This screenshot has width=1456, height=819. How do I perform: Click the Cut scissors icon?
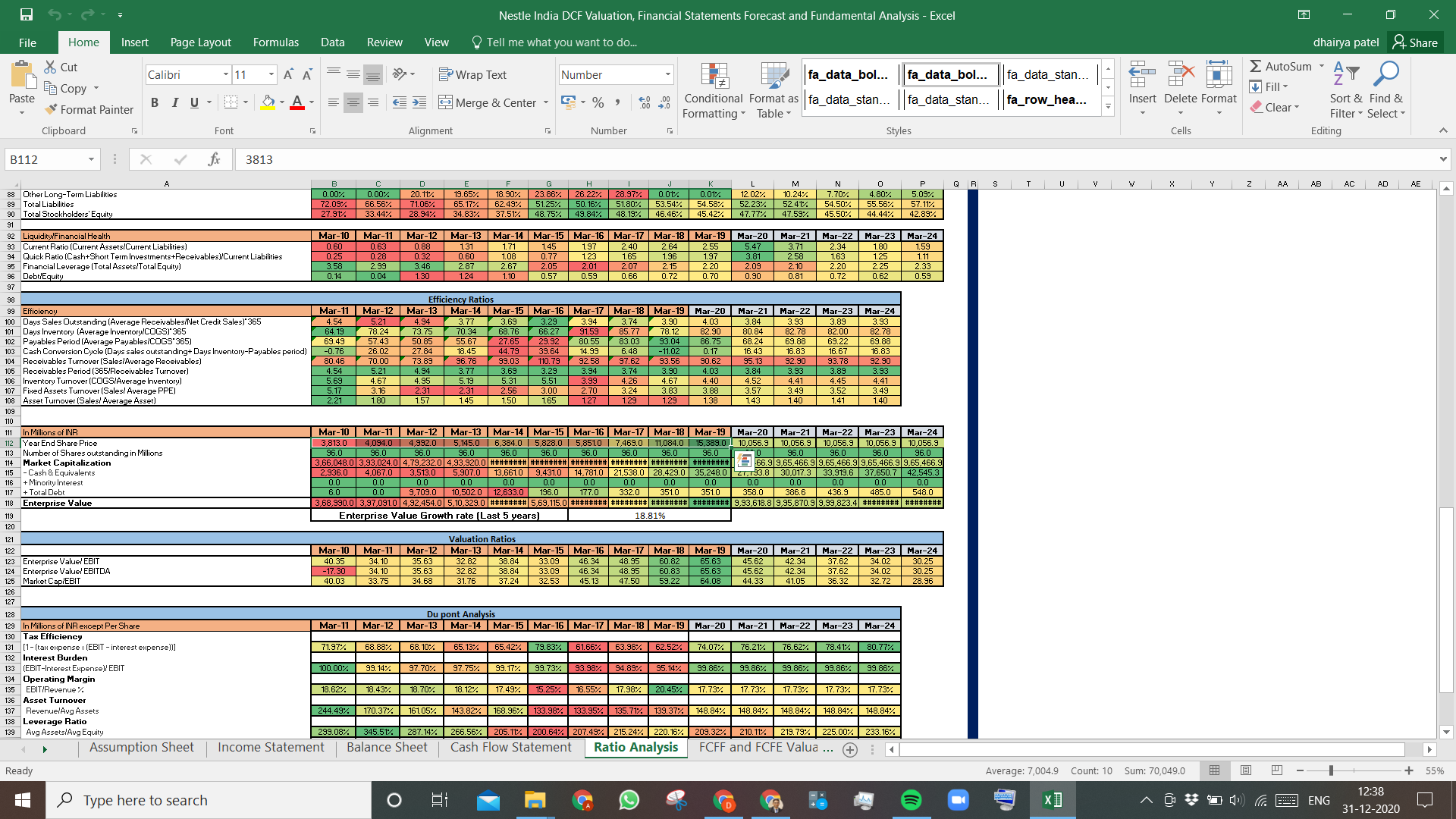(51, 67)
